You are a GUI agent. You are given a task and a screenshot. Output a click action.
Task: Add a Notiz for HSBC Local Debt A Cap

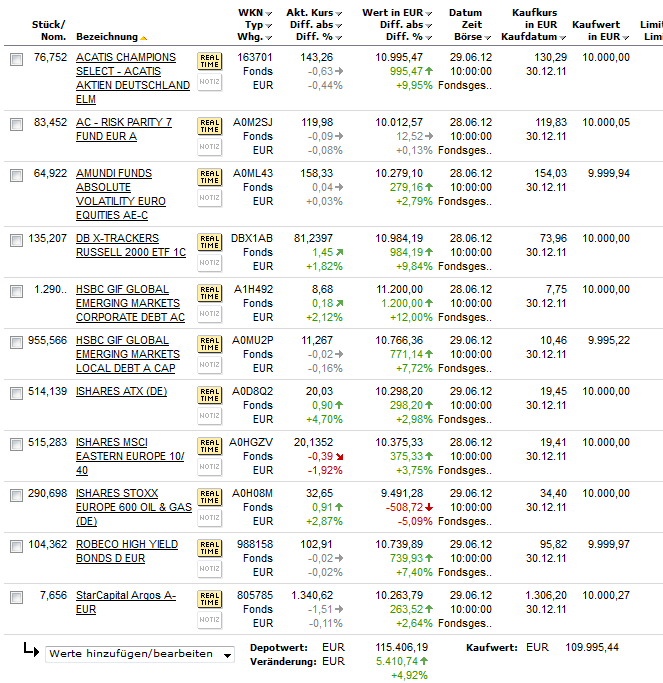coord(210,365)
